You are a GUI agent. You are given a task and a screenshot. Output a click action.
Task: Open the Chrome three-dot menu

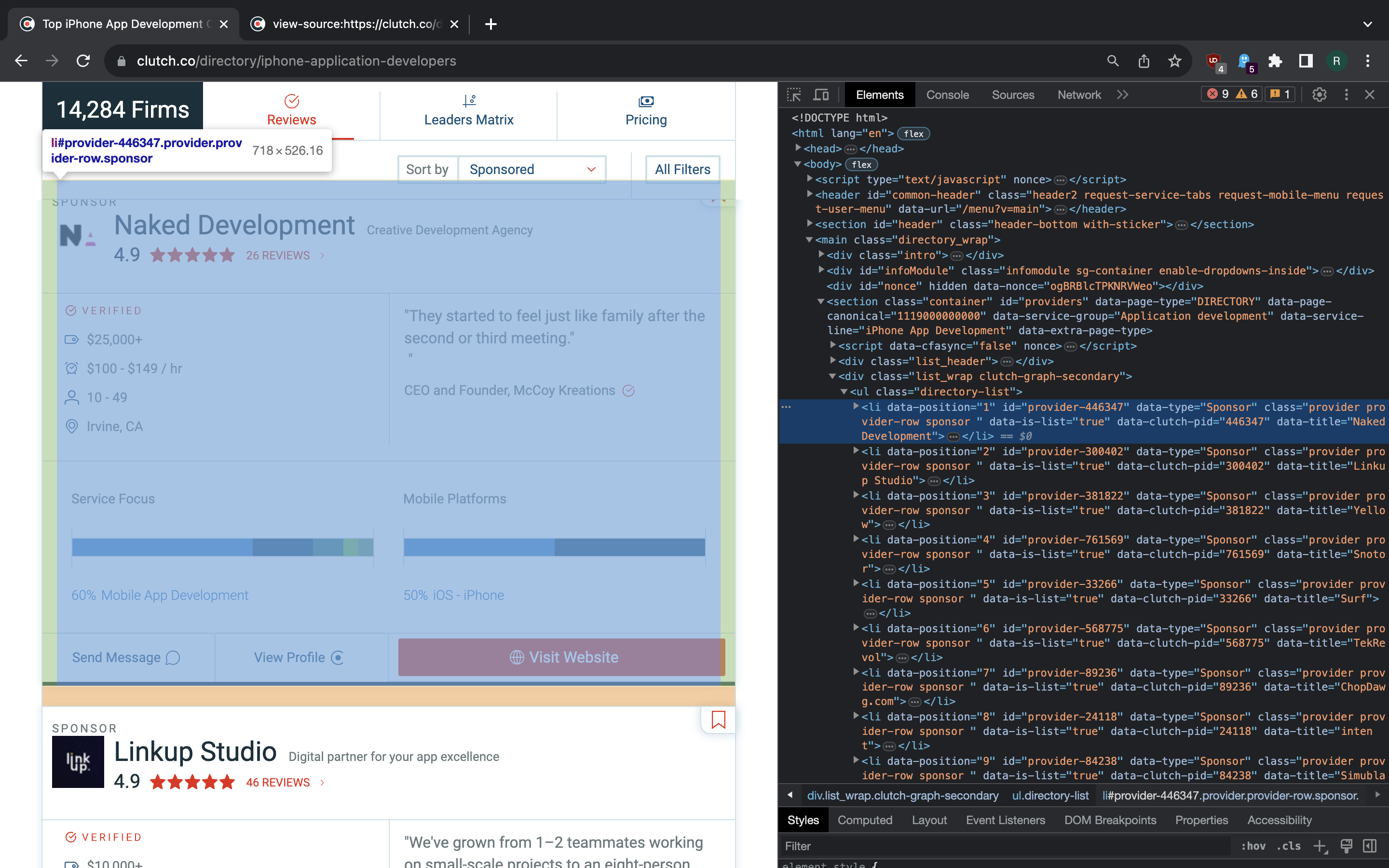(x=1368, y=61)
